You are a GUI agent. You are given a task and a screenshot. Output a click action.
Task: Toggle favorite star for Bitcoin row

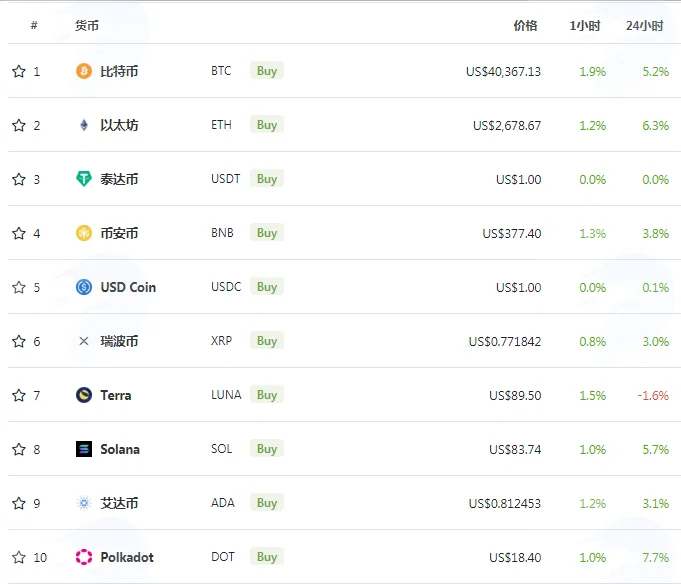pos(19,71)
